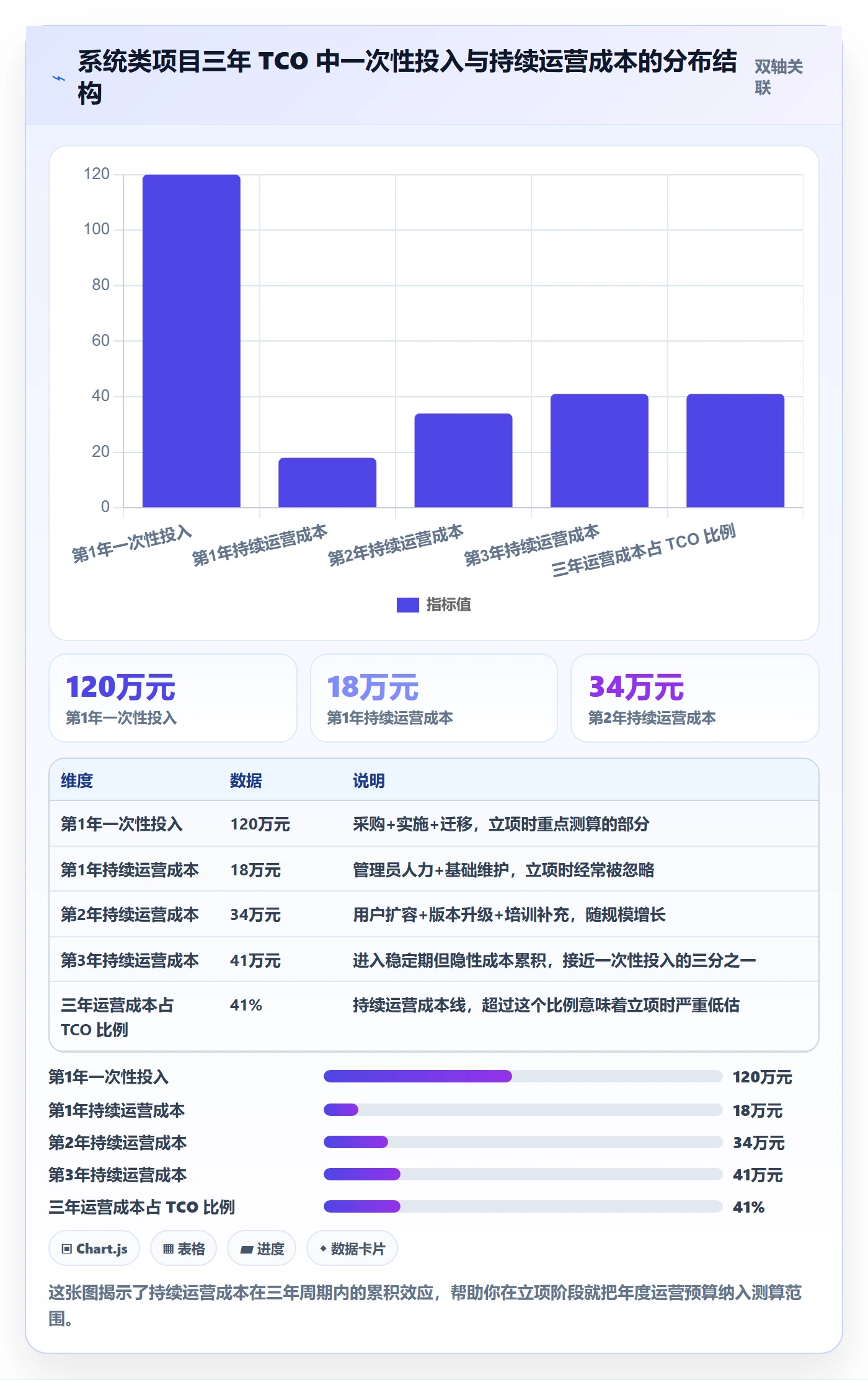Open the 120万元 data card

coord(173,698)
